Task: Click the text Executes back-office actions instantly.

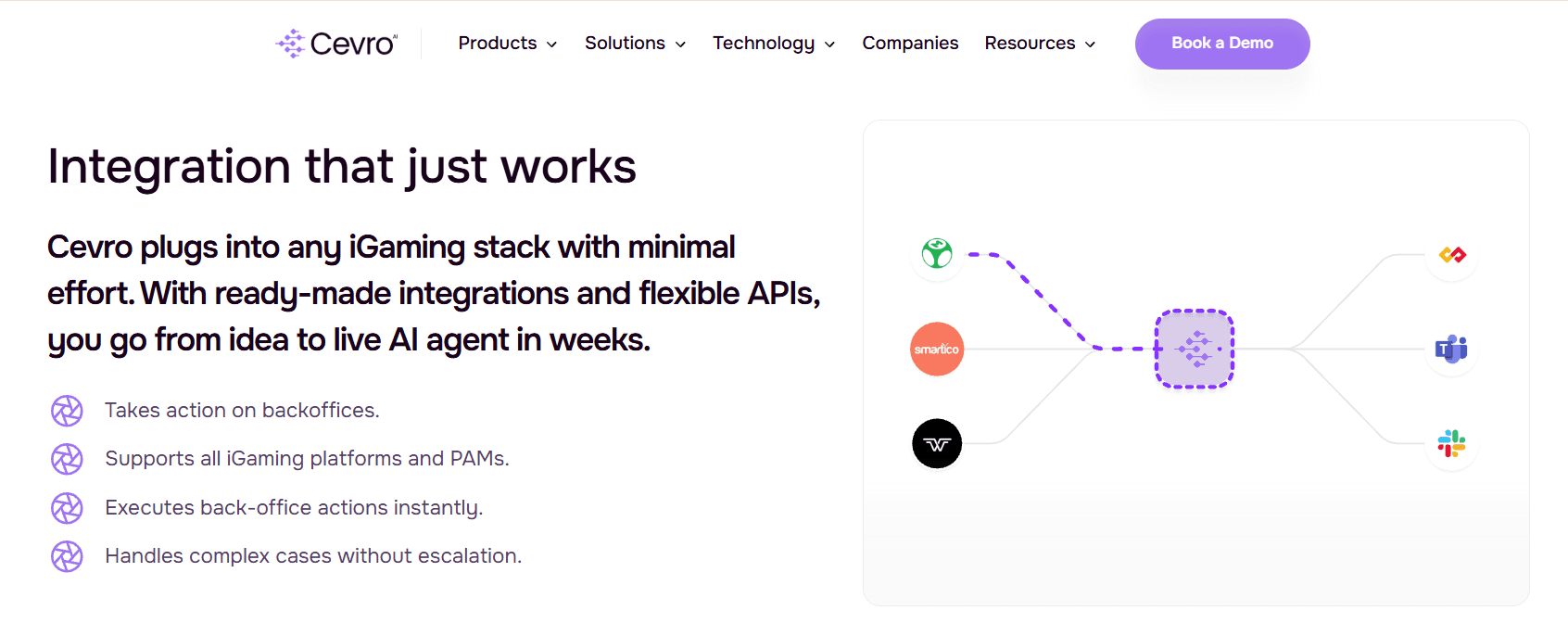Action: click(x=294, y=508)
